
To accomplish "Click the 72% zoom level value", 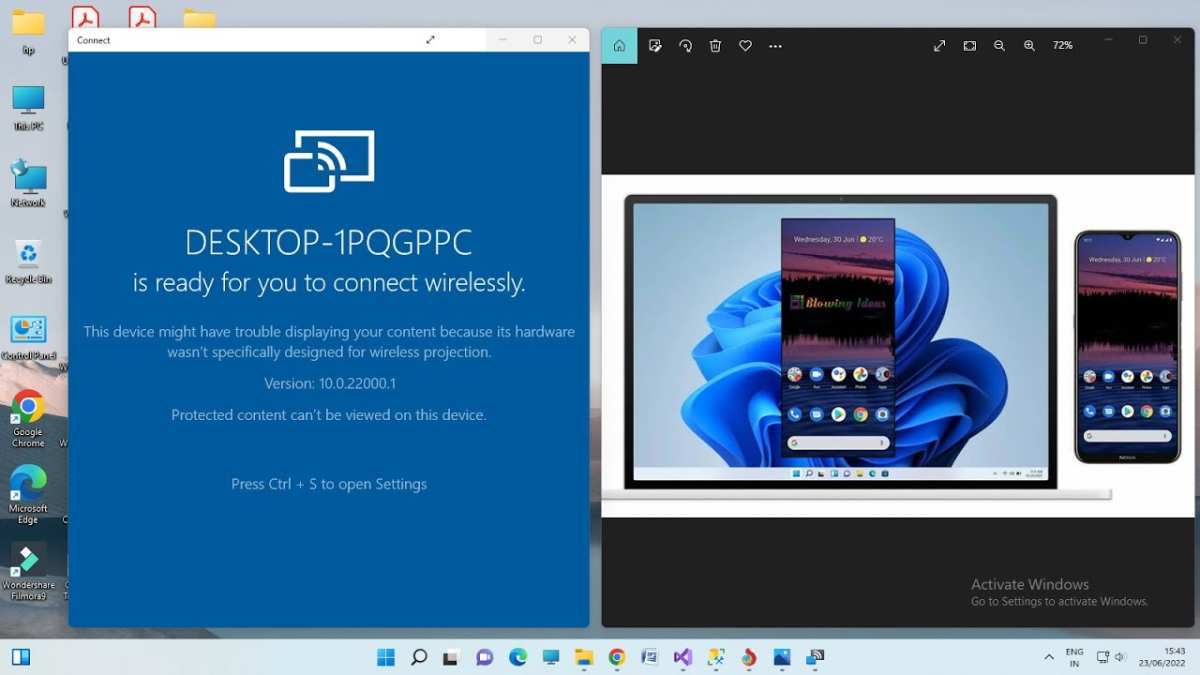I will [x=1063, y=46].
